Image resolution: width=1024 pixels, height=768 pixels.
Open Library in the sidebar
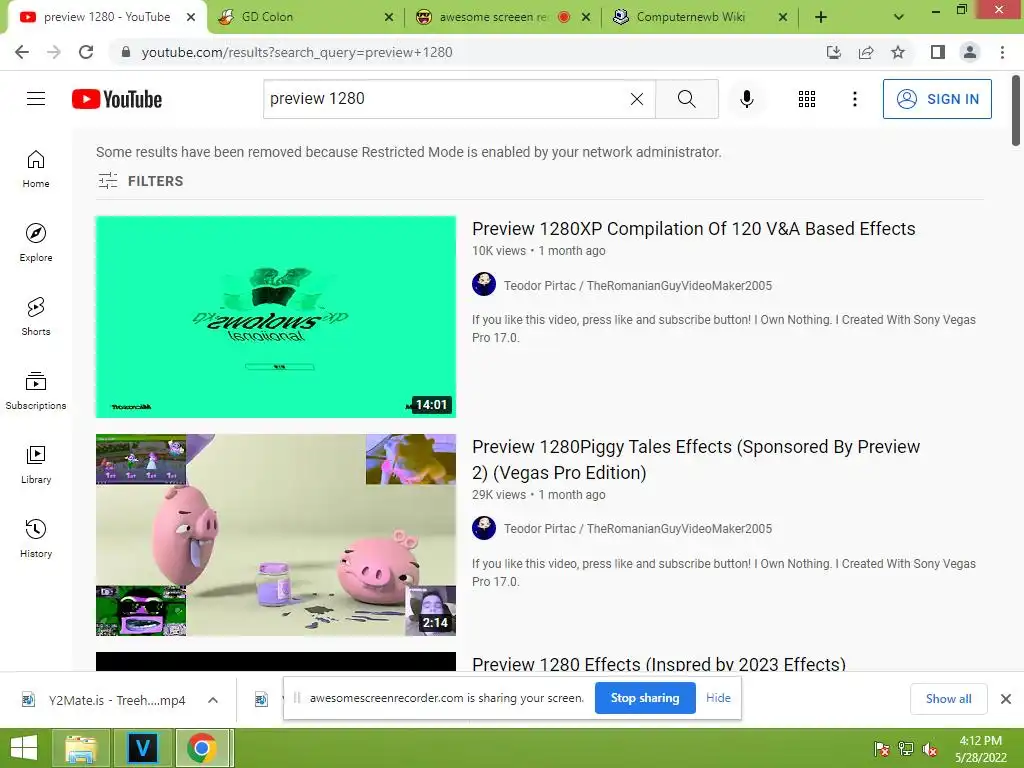pos(36,464)
